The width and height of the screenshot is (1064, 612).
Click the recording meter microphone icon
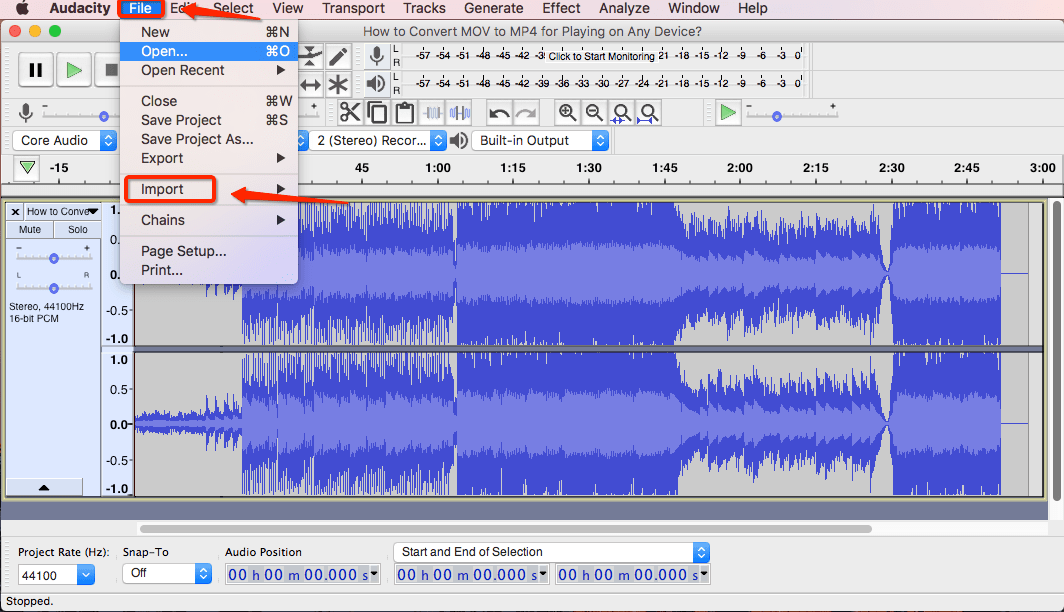(377, 56)
